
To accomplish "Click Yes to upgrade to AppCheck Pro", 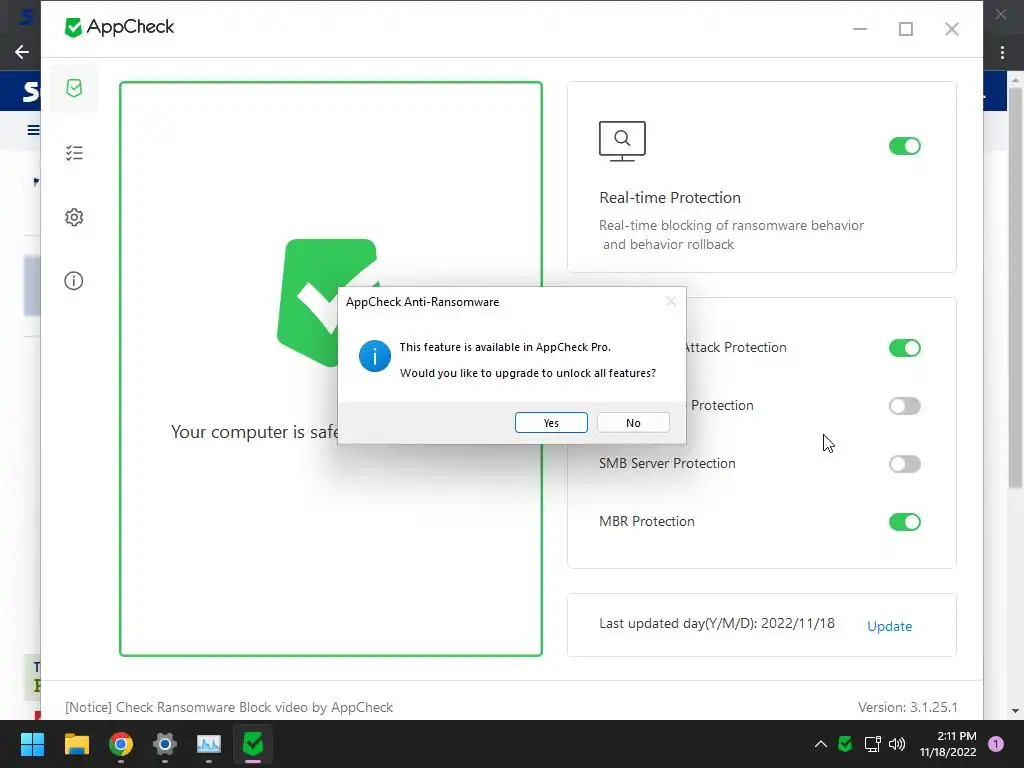I will pyautogui.click(x=551, y=423).
